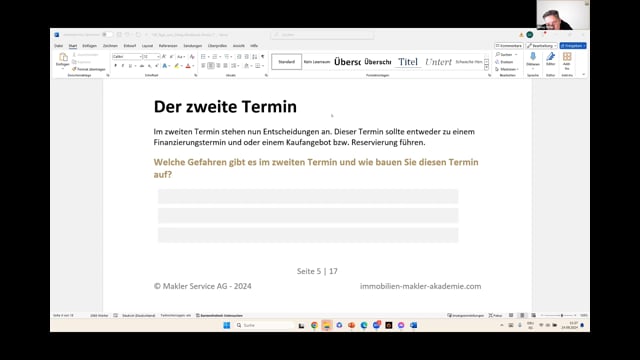Open the Datei menu

(x=59, y=46)
